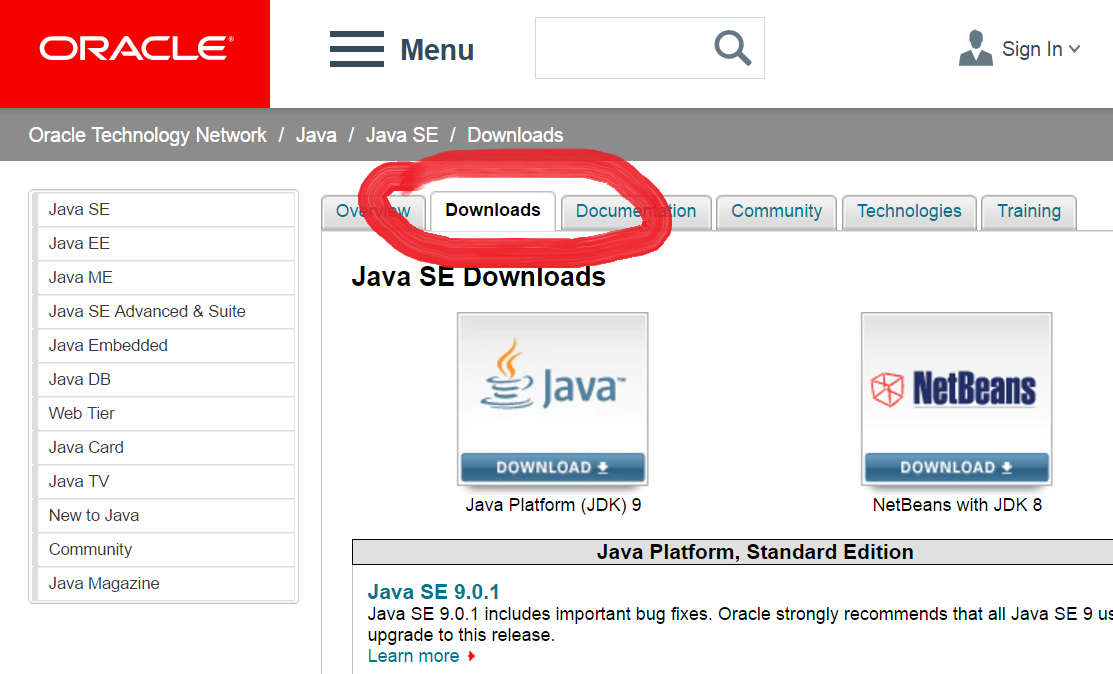This screenshot has height=674, width=1113.
Task: Switch to the Training tab
Action: (1029, 212)
